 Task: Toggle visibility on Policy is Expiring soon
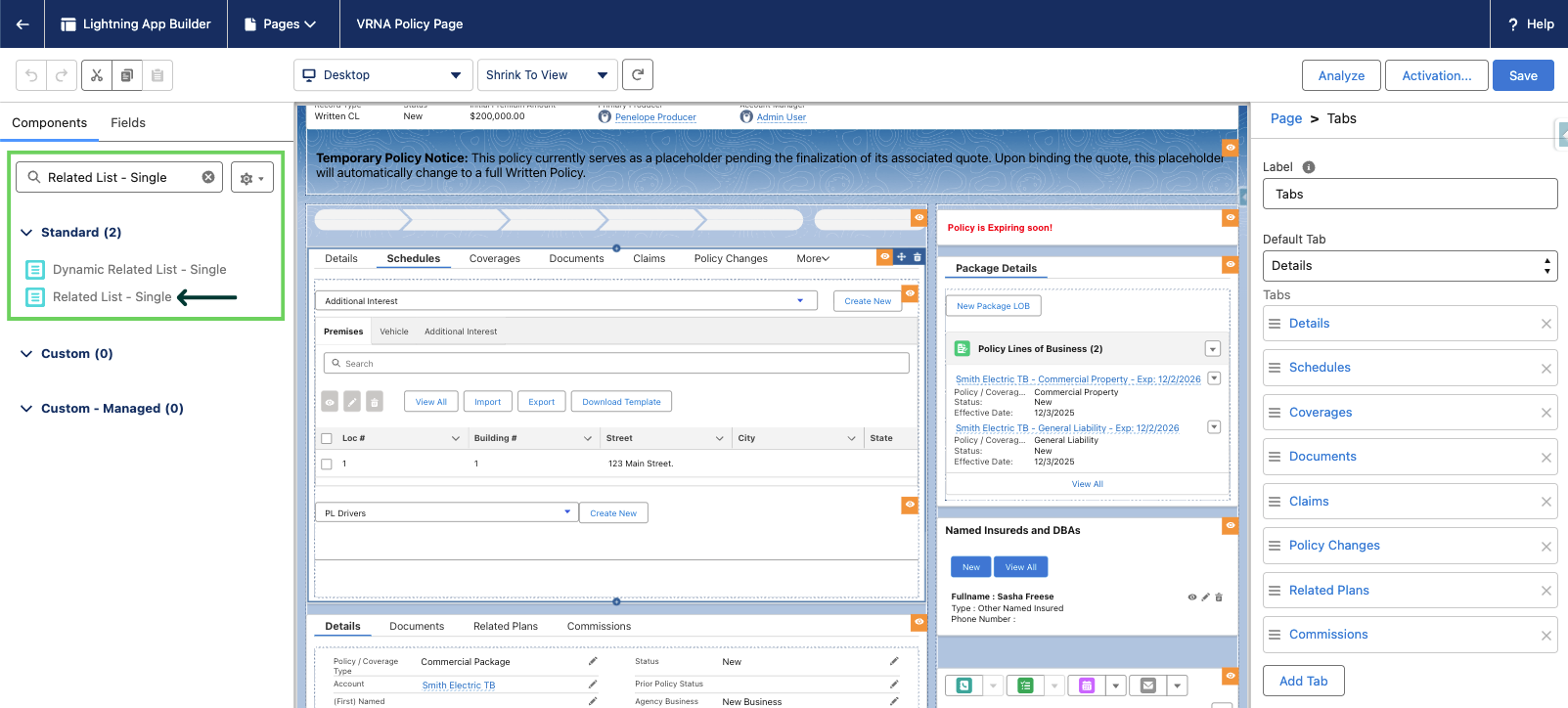pos(1231,217)
